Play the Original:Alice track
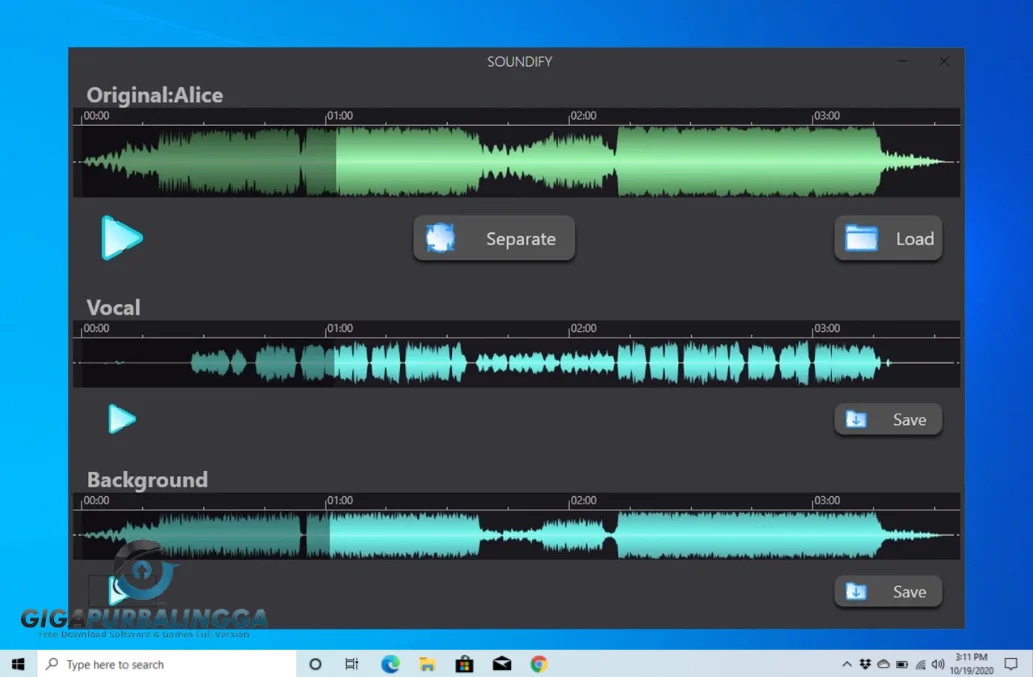Screen dimensions: 1033x677 tap(120, 238)
